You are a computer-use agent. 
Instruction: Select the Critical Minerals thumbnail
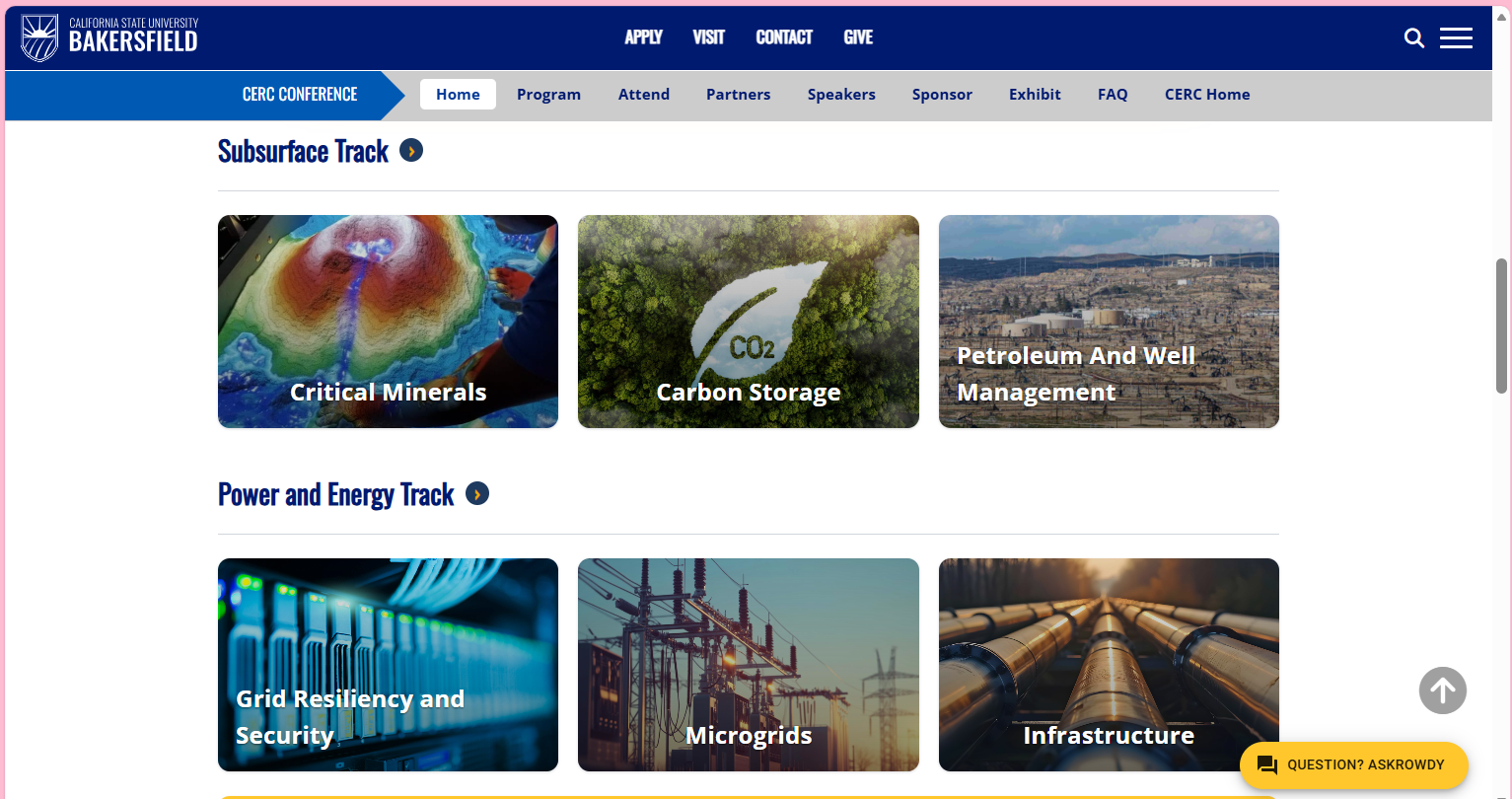[388, 322]
